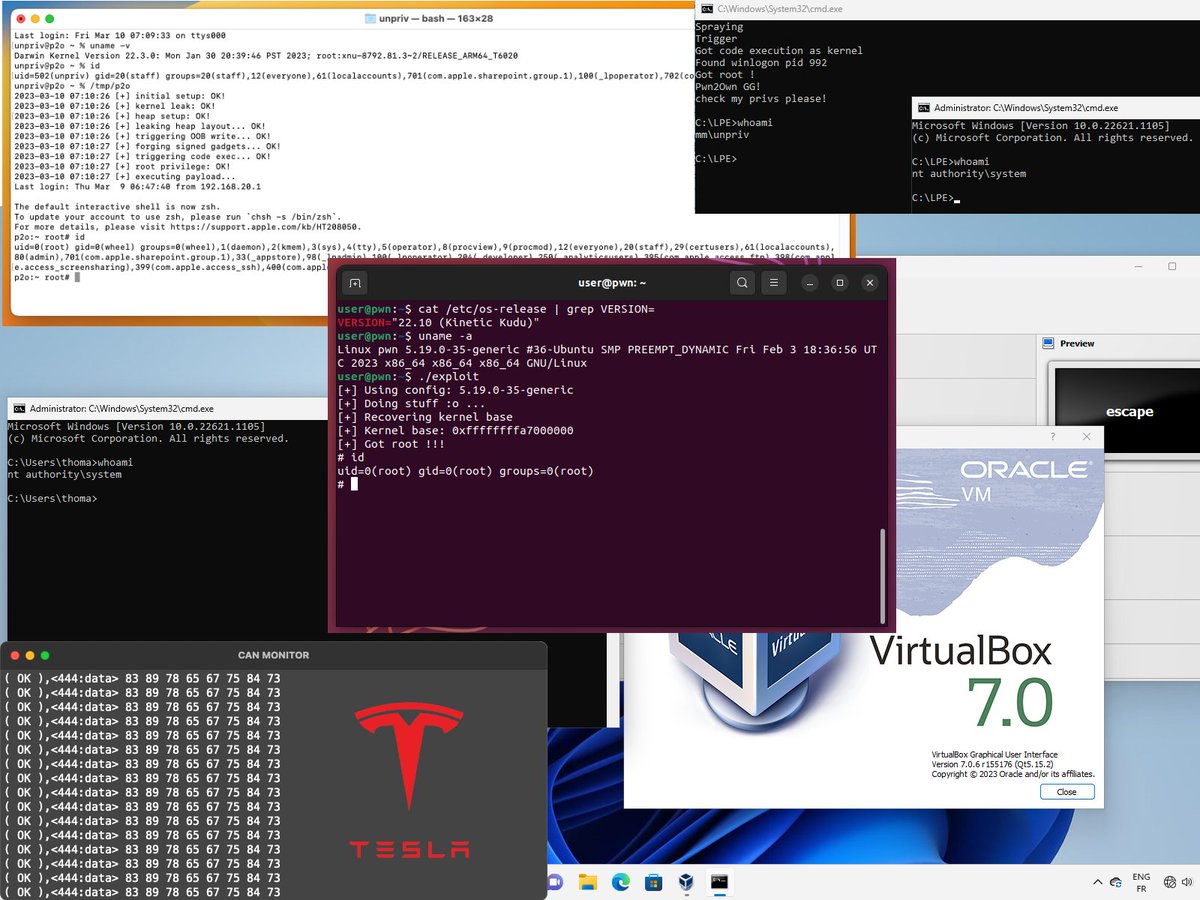Viewport: 1200px width, 900px height.
Task: Click 'nt authority\system' in C:\Users\thoma window
Action: 64,475
